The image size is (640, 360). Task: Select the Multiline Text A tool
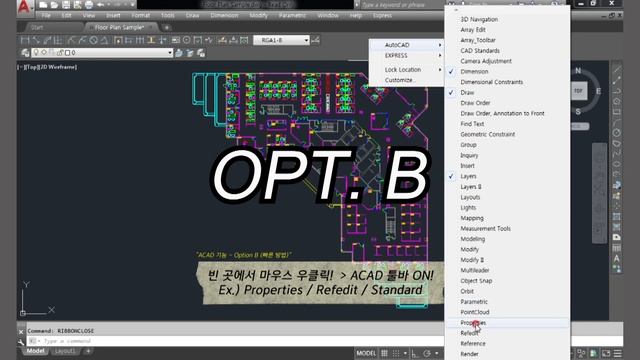pyautogui.click(x=616, y=258)
